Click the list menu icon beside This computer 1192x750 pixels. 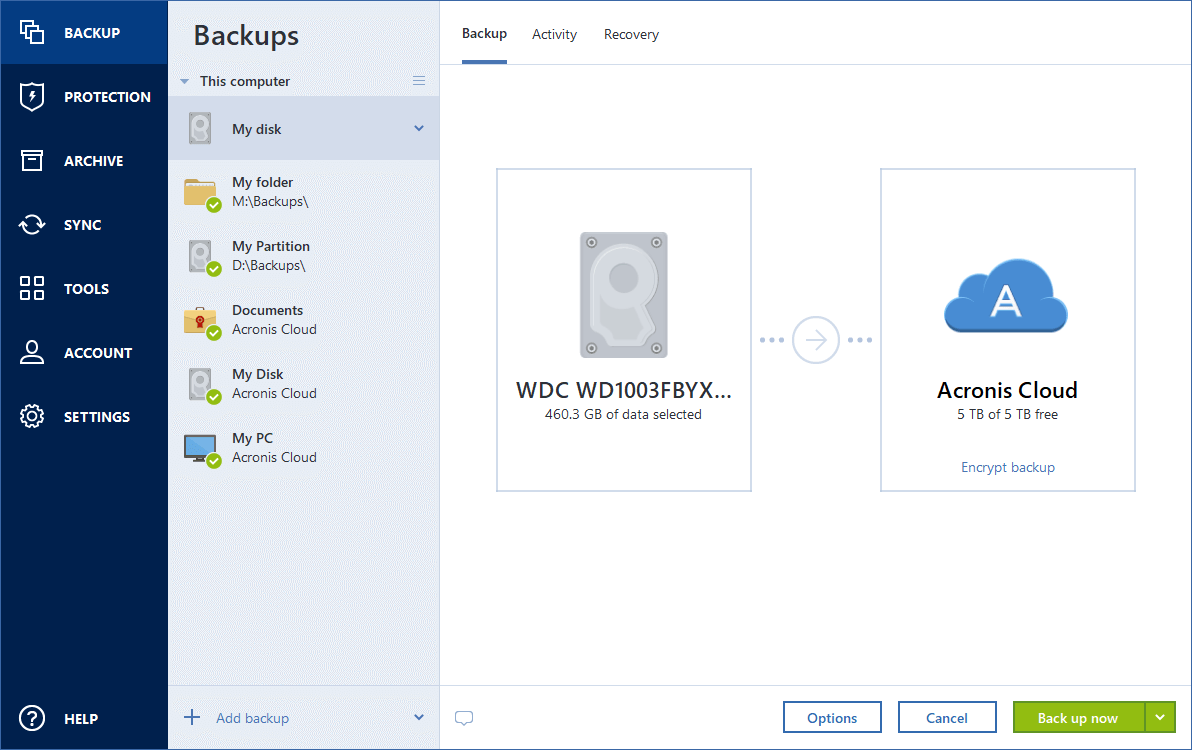tap(419, 80)
